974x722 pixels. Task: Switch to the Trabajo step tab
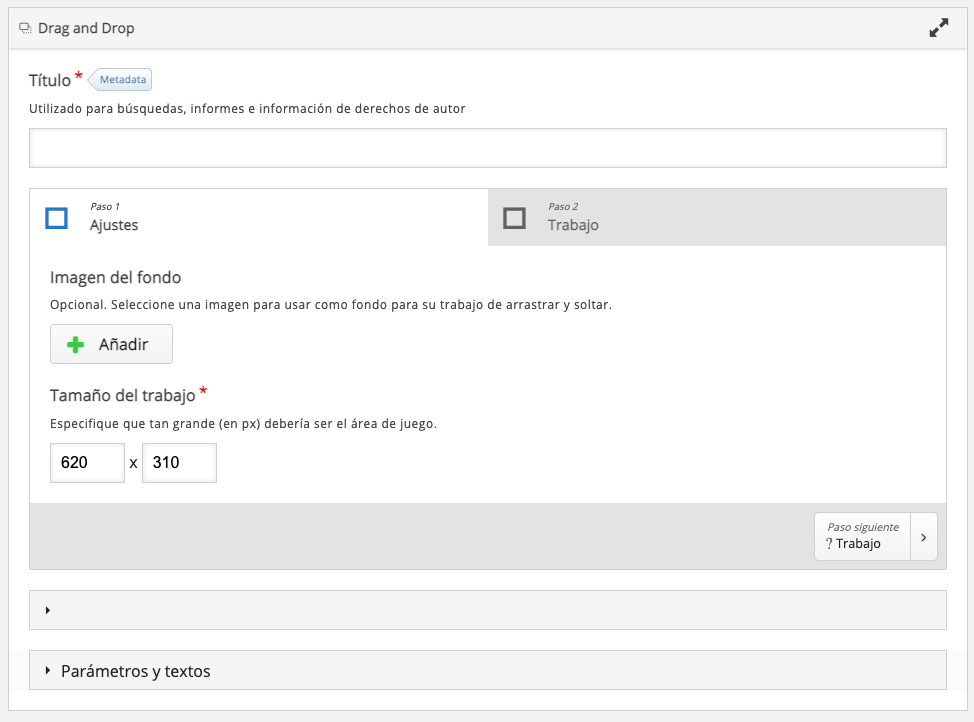[x=717, y=217]
